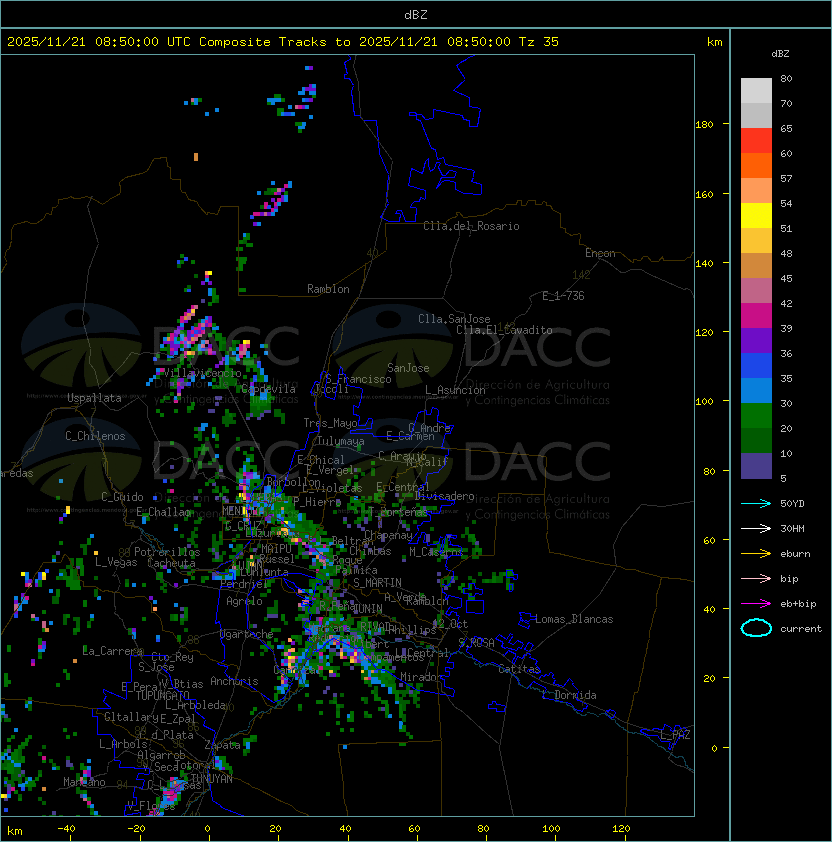The height and width of the screenshot is (842, 832).
Task: Select the '-40' km tick value
Action: (x=66, y=829)
